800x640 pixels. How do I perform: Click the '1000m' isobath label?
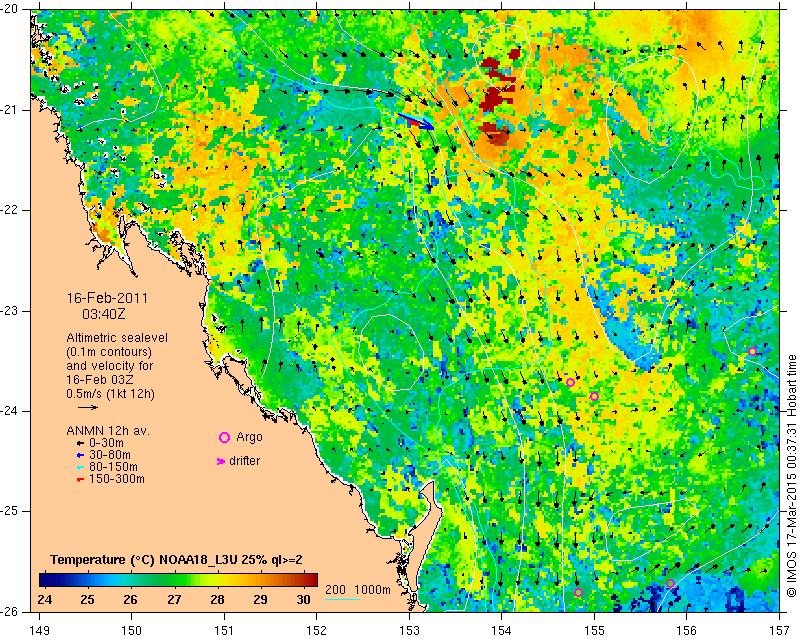372,590
